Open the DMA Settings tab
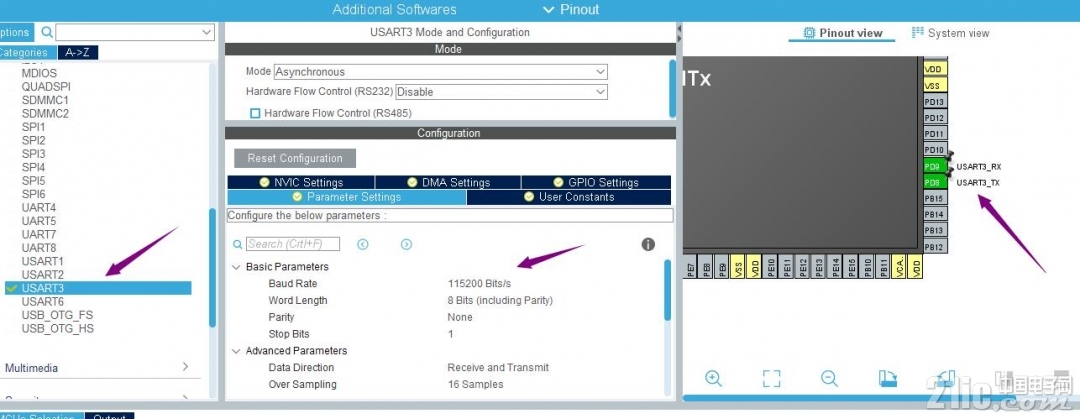Screen dimensions: 1080x419 (448, 183)
